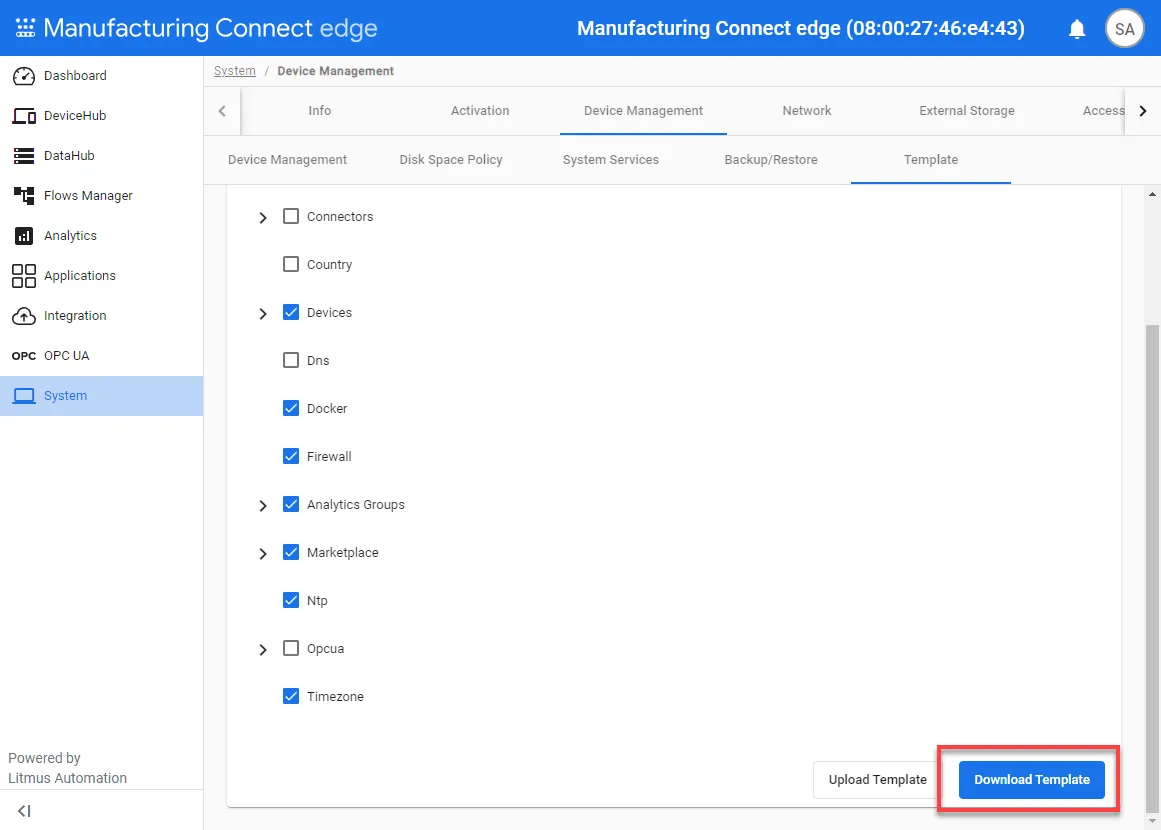Click the Applications grid icon
This screenshot has height=830, width=1161.
click(24, 275)
